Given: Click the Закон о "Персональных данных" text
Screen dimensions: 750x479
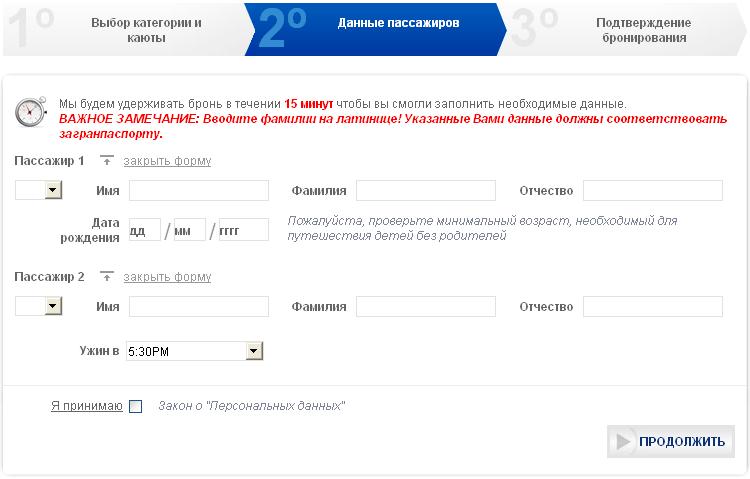Looking at the screenshot, I should 252,406.
